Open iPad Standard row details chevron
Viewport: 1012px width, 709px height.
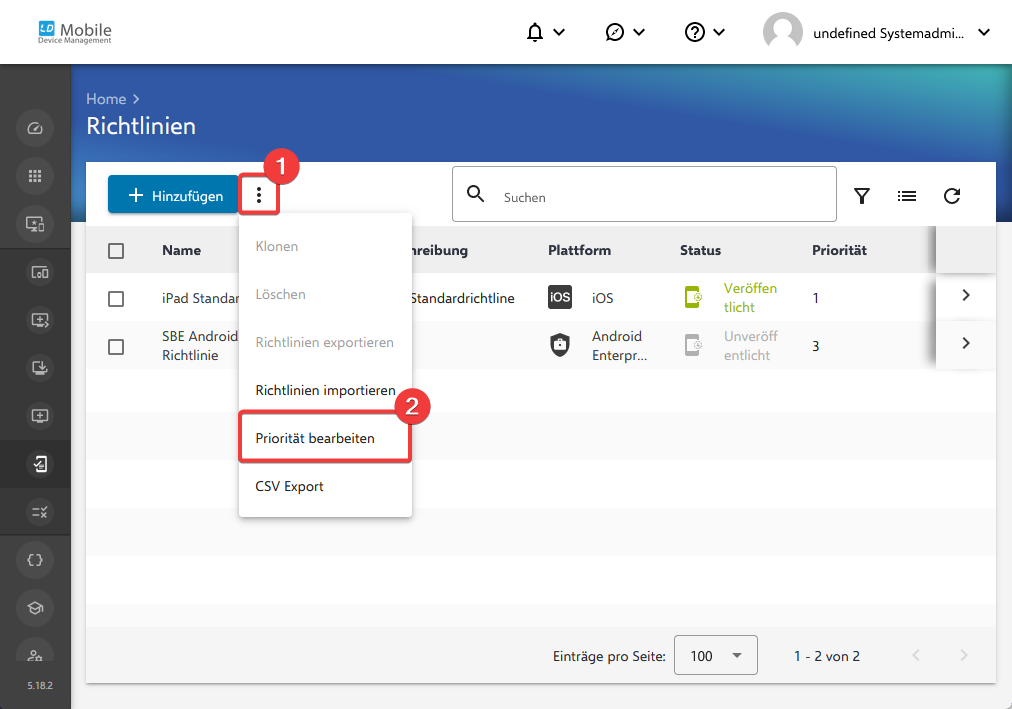pos(966,295)
